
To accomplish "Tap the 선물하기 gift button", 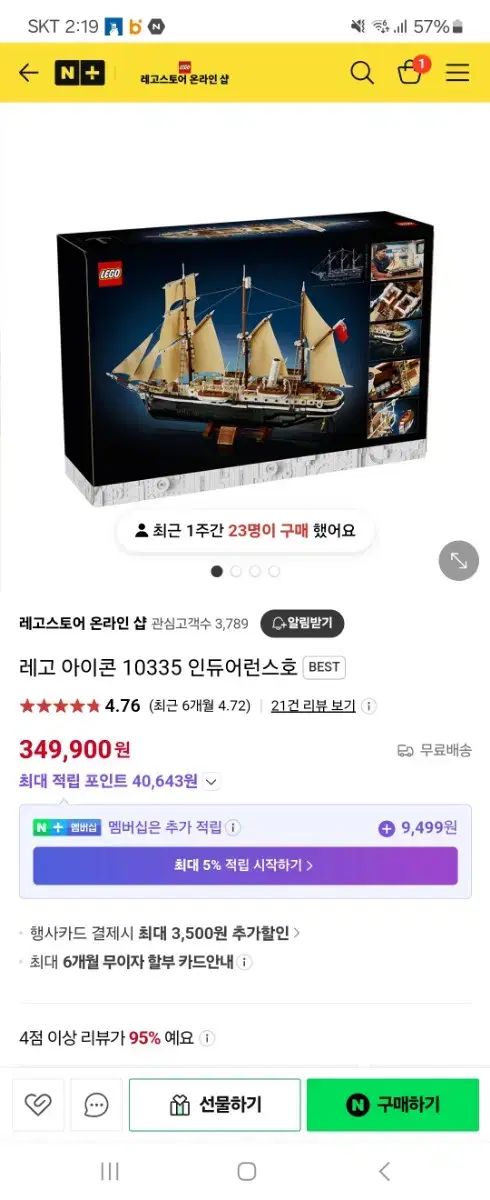I will (x=215, y=1105).
